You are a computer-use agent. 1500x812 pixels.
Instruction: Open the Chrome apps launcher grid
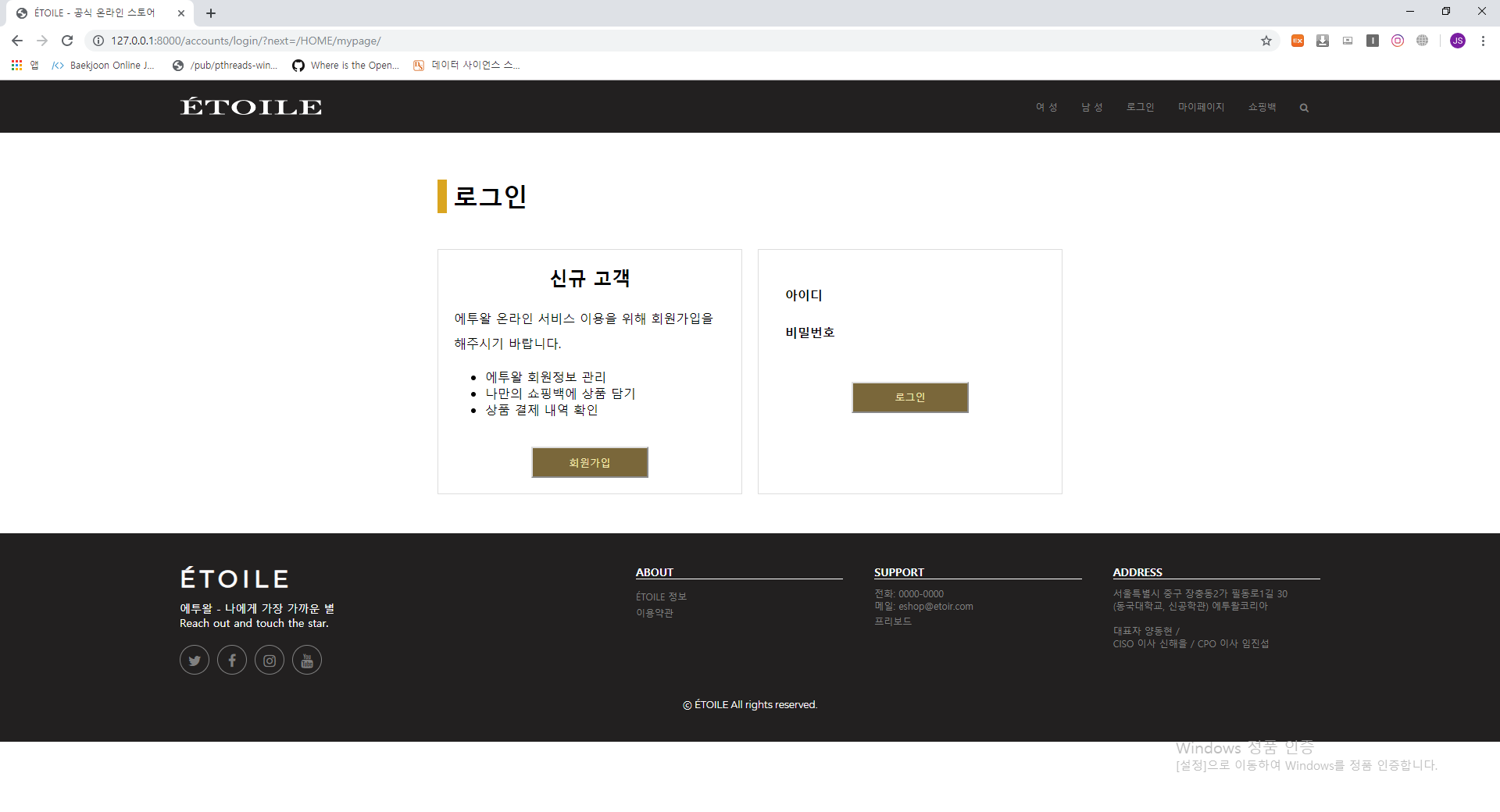[16, 66]
